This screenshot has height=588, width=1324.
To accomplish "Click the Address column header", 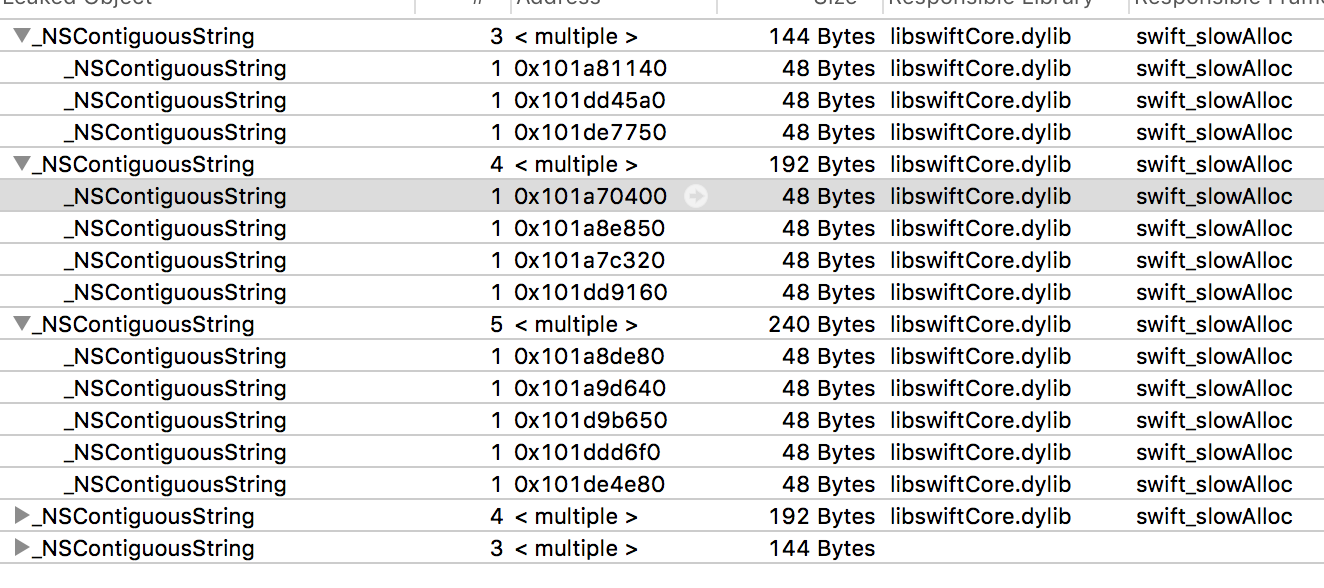I will 613,5.
